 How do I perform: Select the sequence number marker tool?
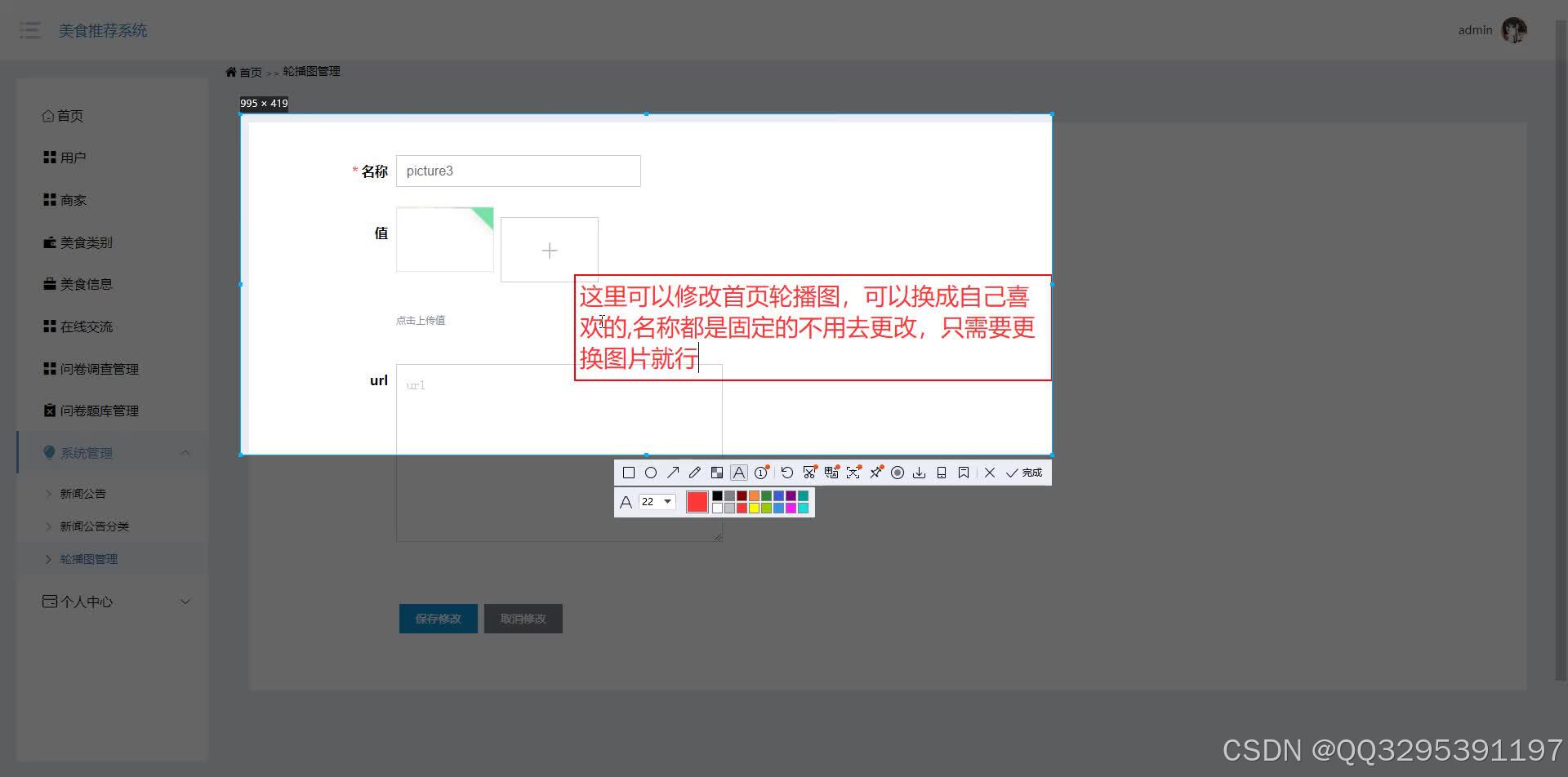point(761,473)
